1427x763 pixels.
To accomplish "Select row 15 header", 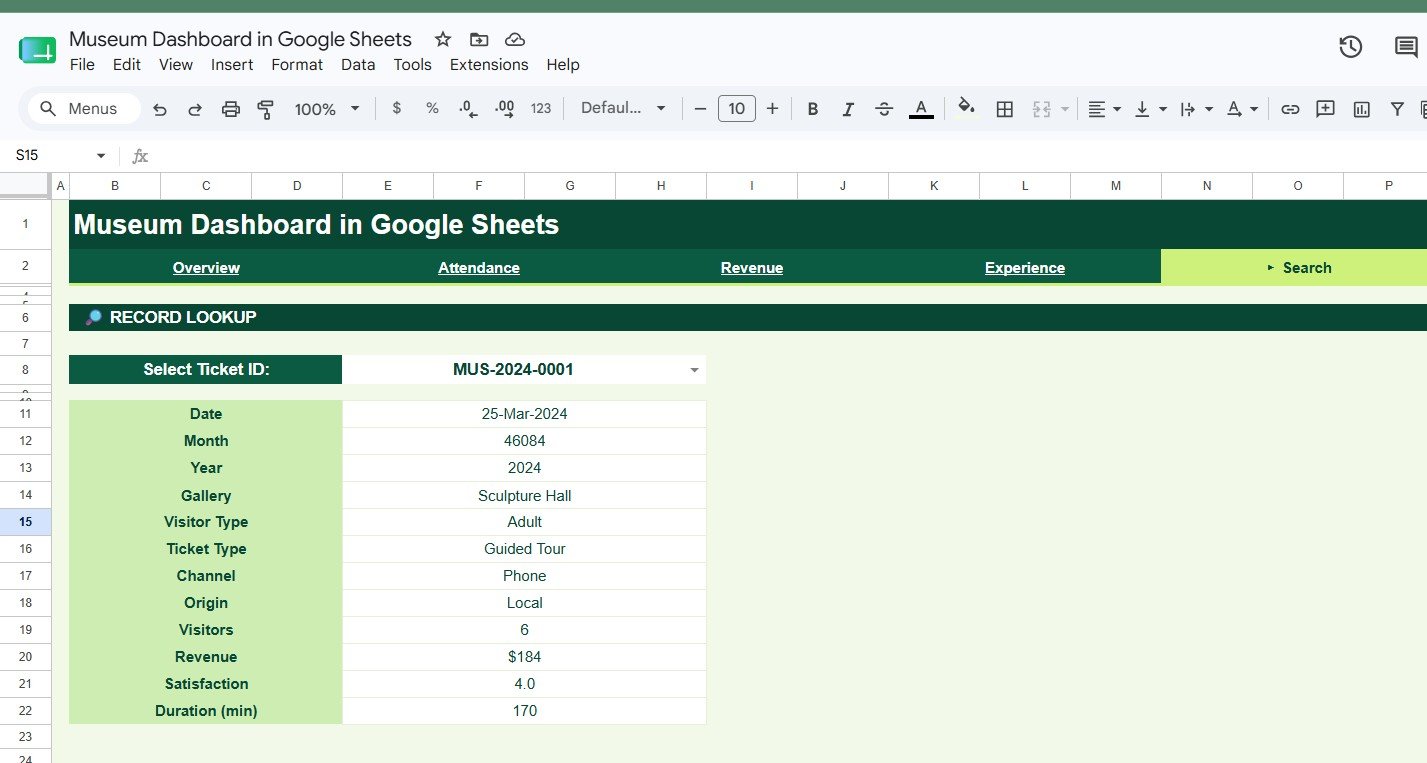I will pos(25,522).
